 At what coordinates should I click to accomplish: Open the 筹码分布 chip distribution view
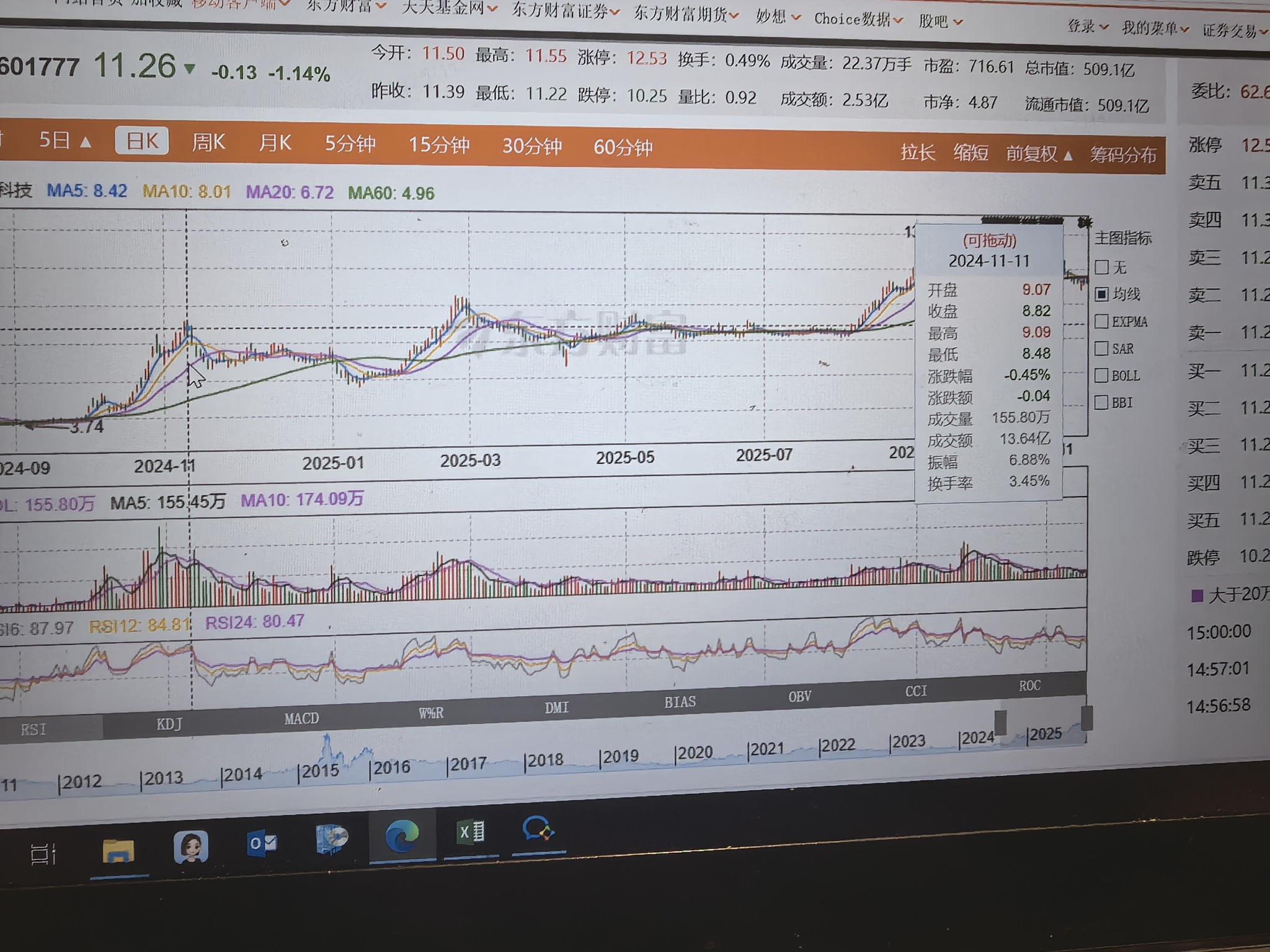pos(1123,154)
